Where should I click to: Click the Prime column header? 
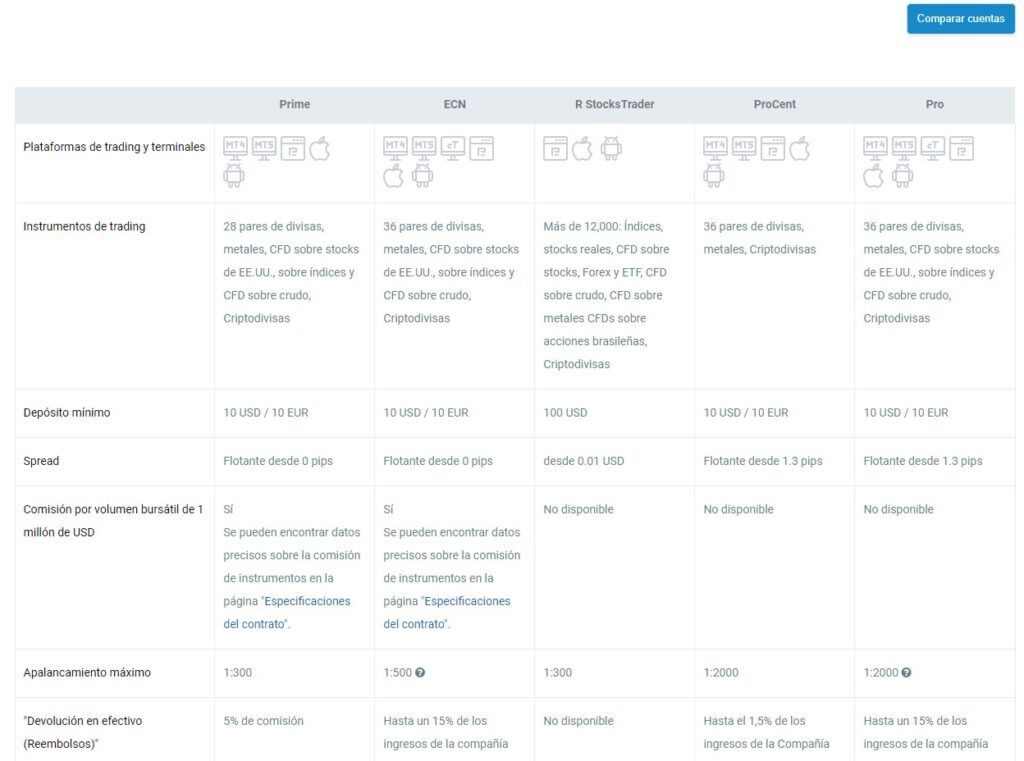coord(295,104)
